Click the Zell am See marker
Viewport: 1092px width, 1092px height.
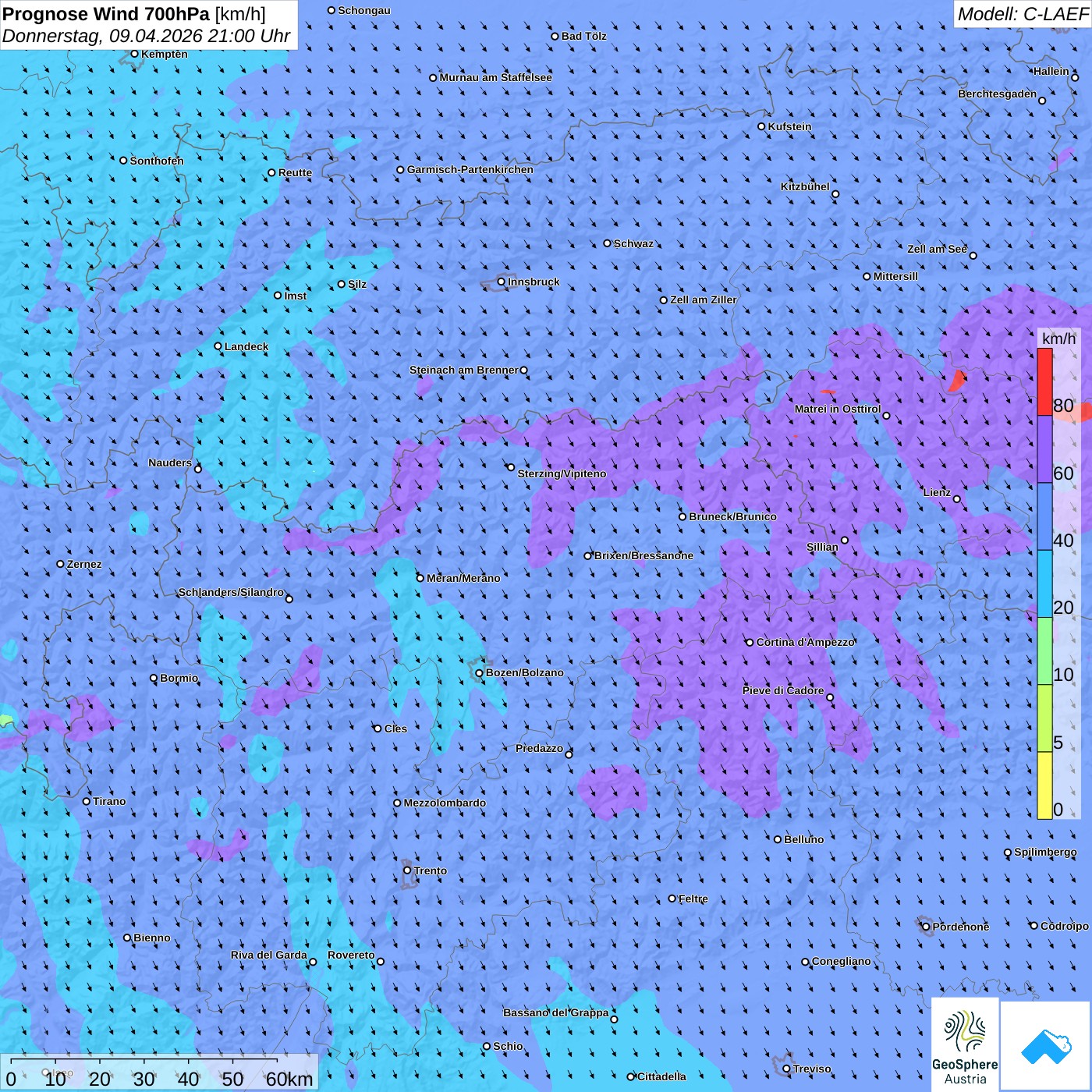(973, 255)
